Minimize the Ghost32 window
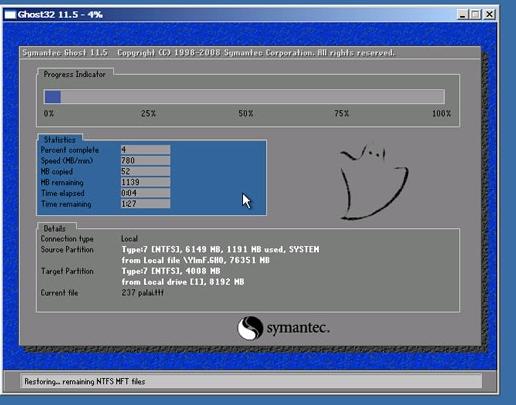The image size is (516, 405). click(x=462, y=14)
